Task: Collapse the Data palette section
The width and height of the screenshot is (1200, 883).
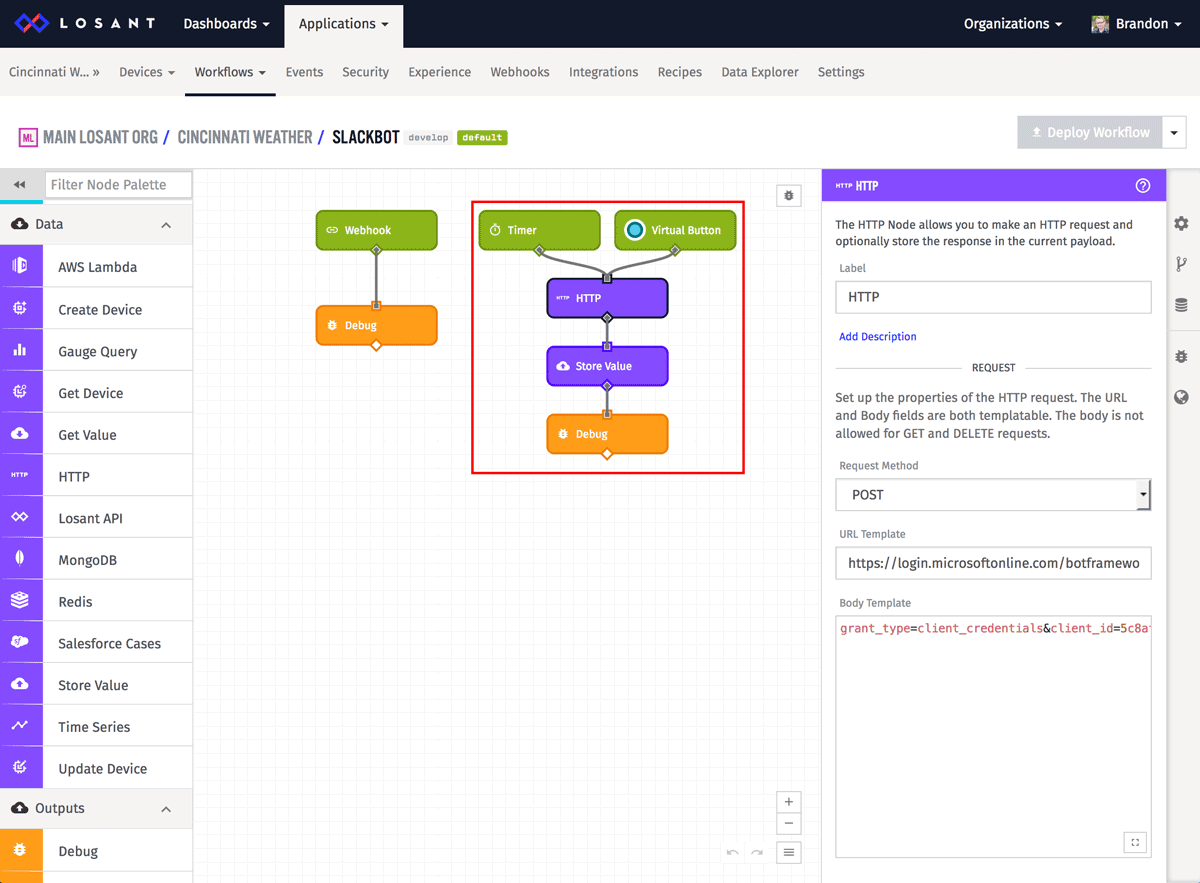Action: click(x=166, y=225)
